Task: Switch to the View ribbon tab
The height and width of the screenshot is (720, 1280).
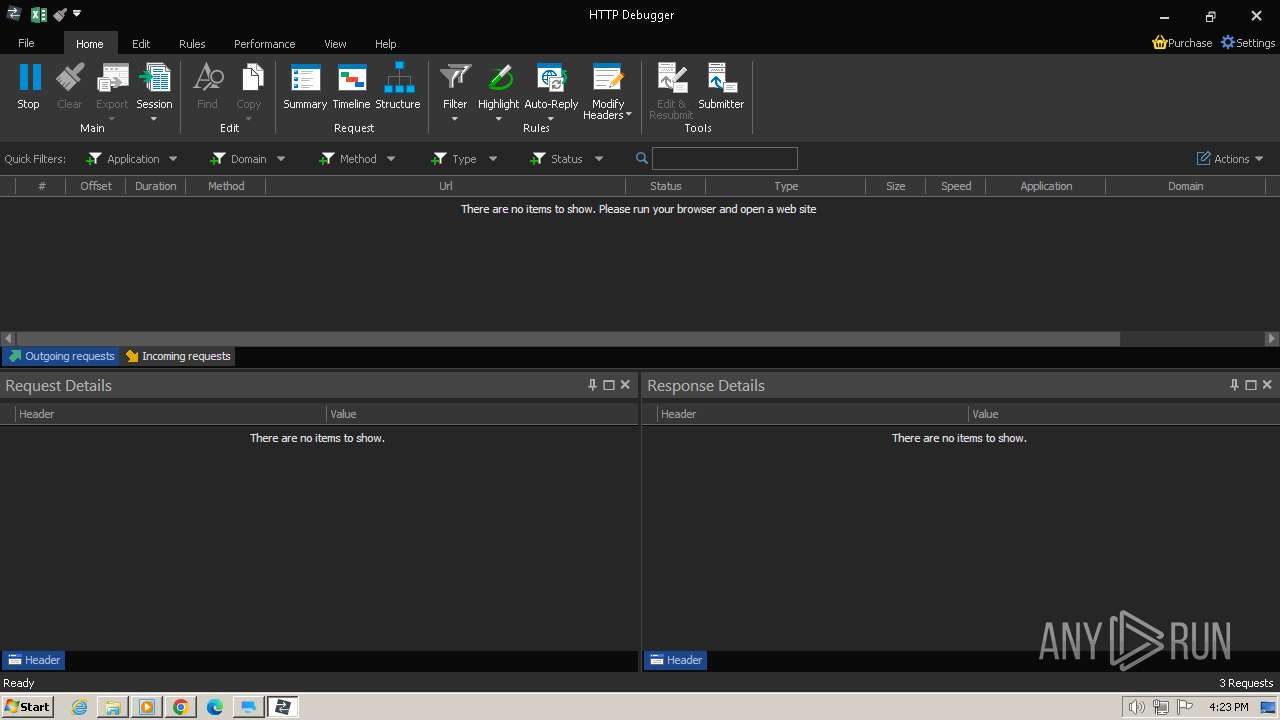Action: pos(335,44)
